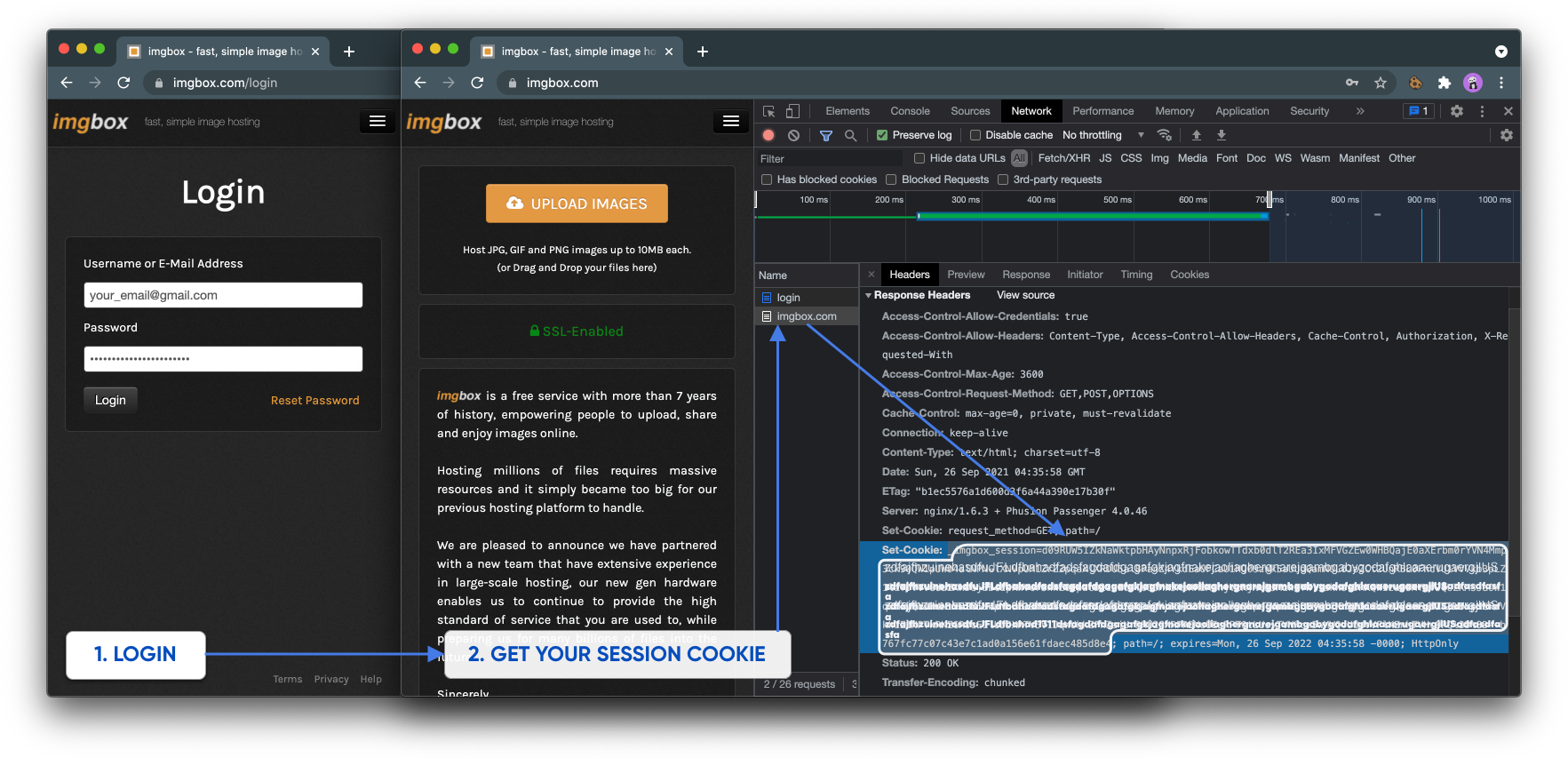Open the DevTools settings gear icon
The height and width of the screenshot is (758, 1568).
click(1457, 111)
